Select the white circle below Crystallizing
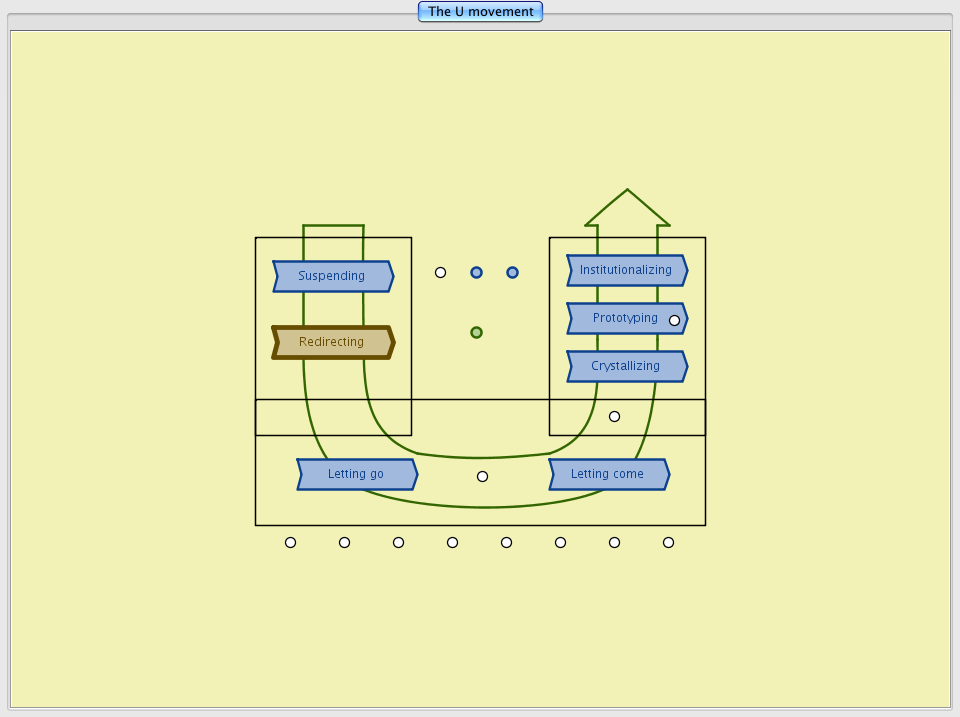The image size is (960, 717). tap(614, 416)
